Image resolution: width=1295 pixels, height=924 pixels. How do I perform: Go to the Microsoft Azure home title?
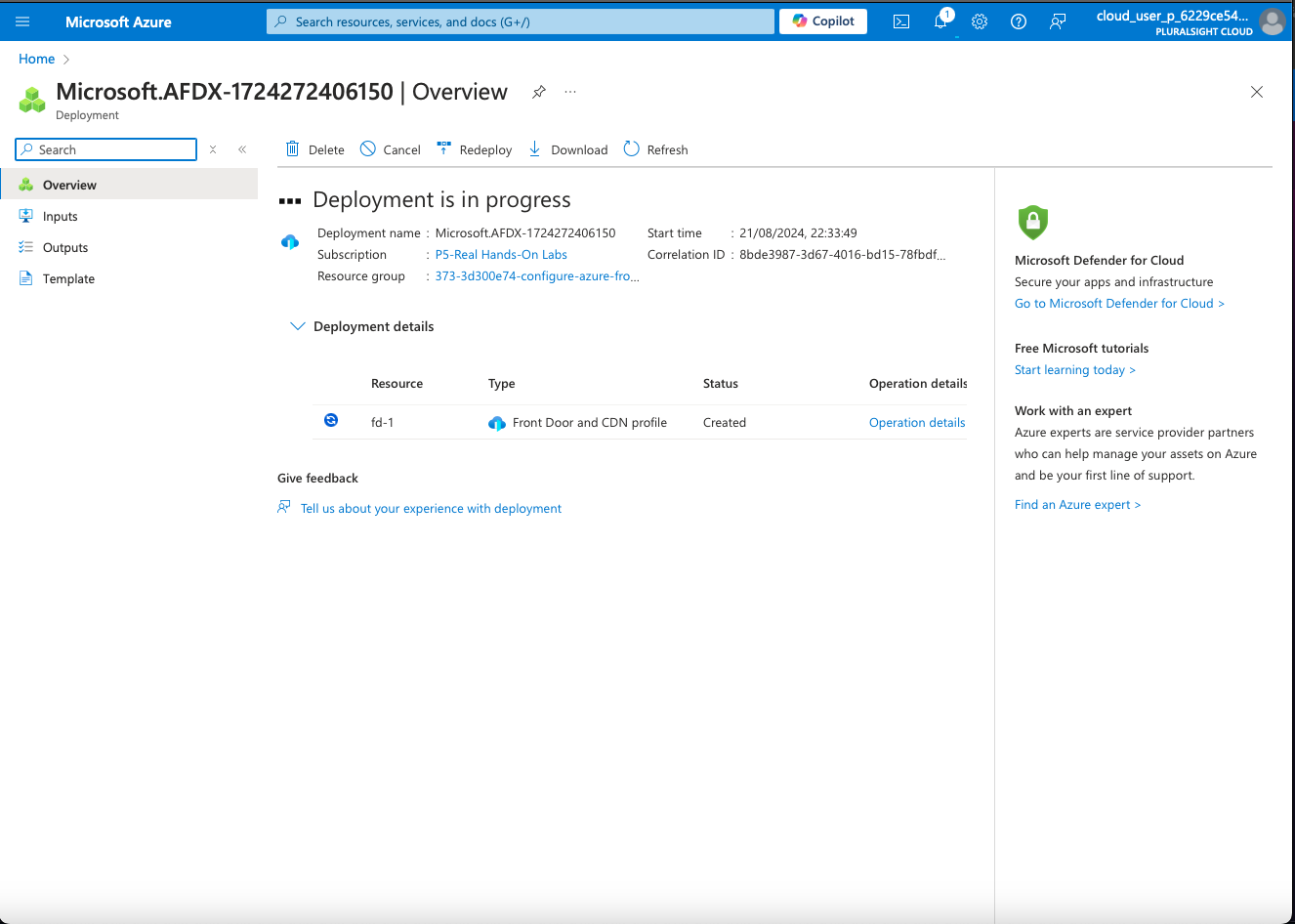coord(118,21)
